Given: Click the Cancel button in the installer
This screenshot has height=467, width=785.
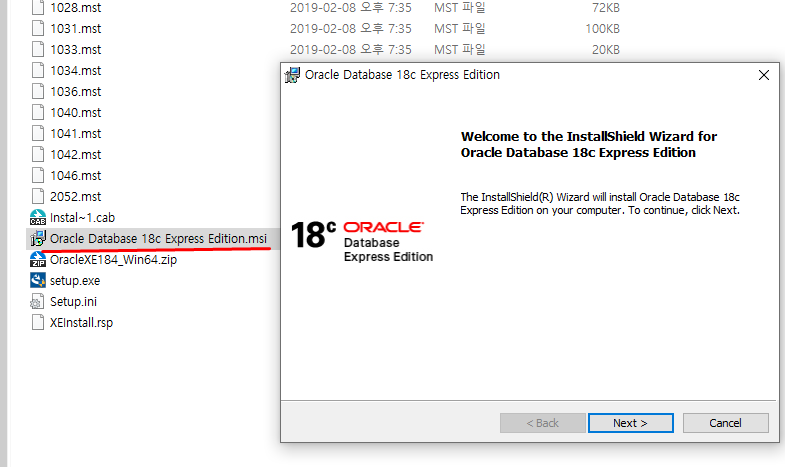Looking at the screenshot, I should 725,423.
